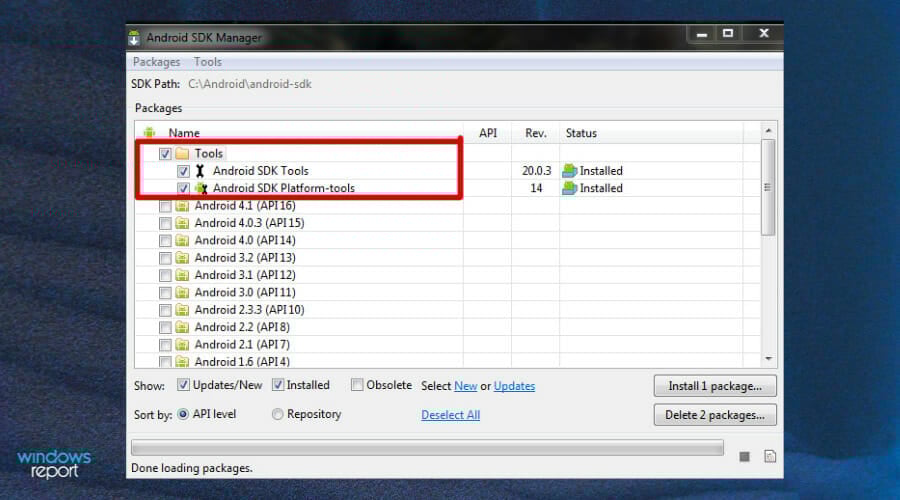
Task: Click the Android 2.2 (API 8) folder icon
Action: pos(182,327)
